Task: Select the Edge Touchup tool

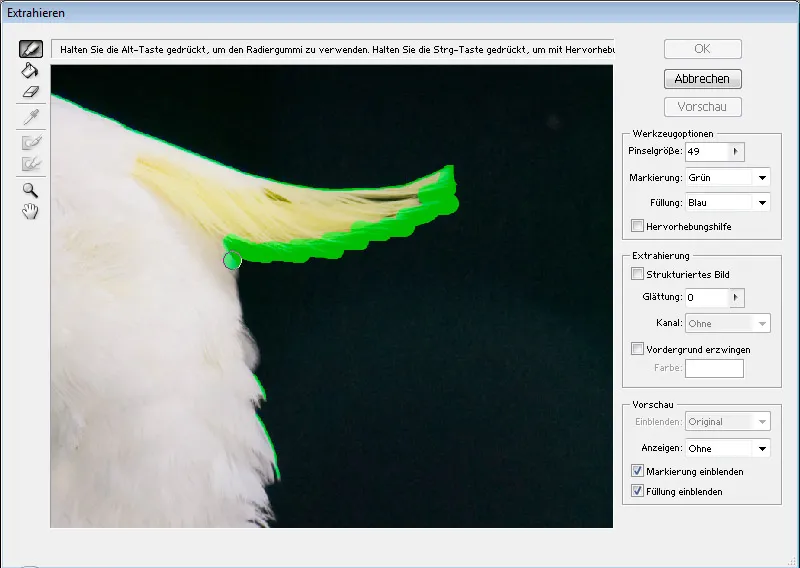Action: (31, 164)
